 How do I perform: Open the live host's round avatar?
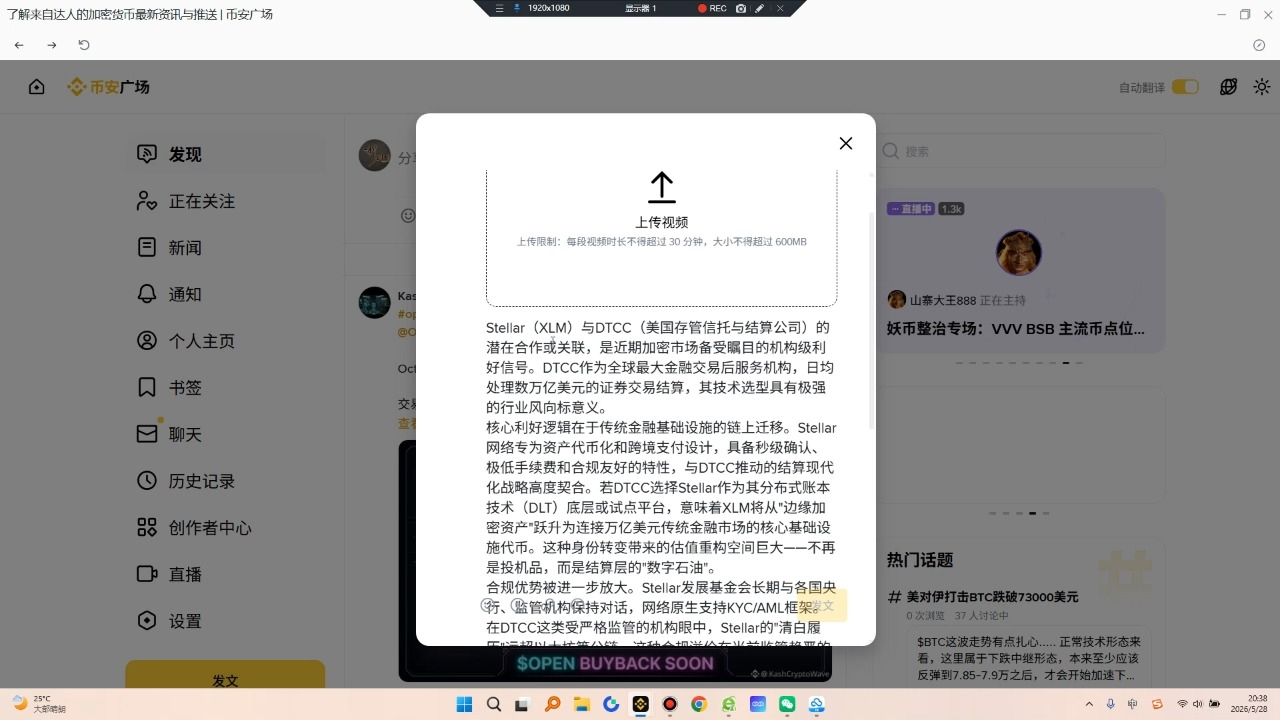[1019, 253]
